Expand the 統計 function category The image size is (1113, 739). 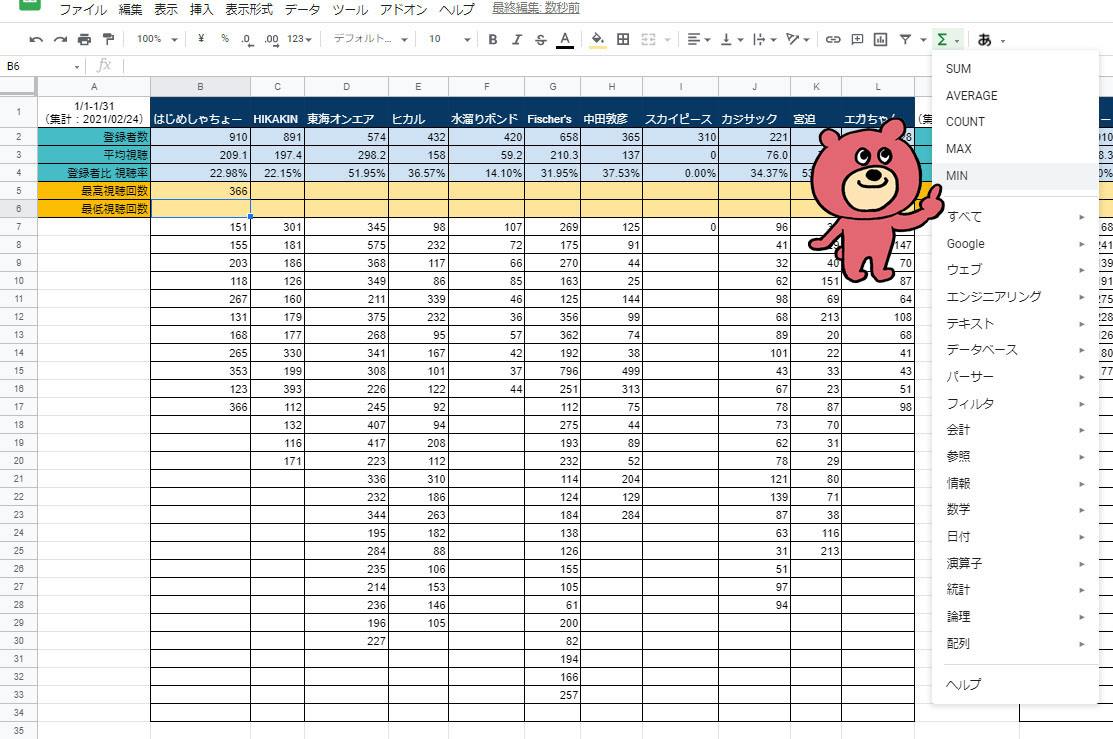click(x=1015, y=590)
